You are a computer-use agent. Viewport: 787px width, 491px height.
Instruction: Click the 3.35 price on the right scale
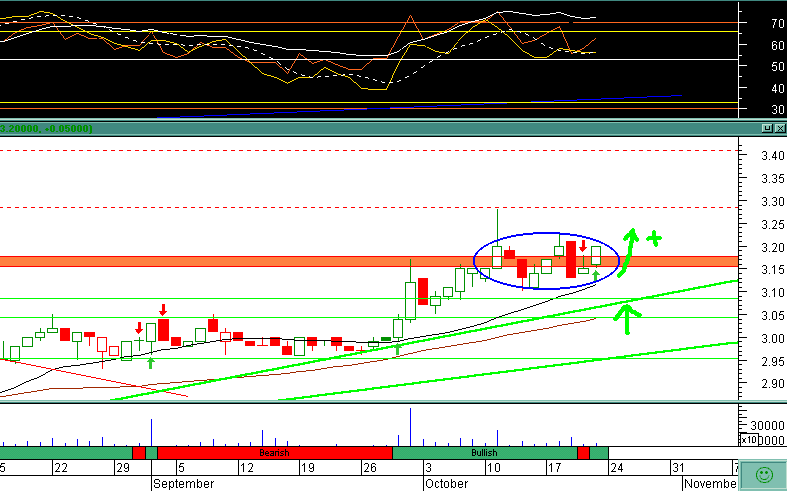[772, 179]
